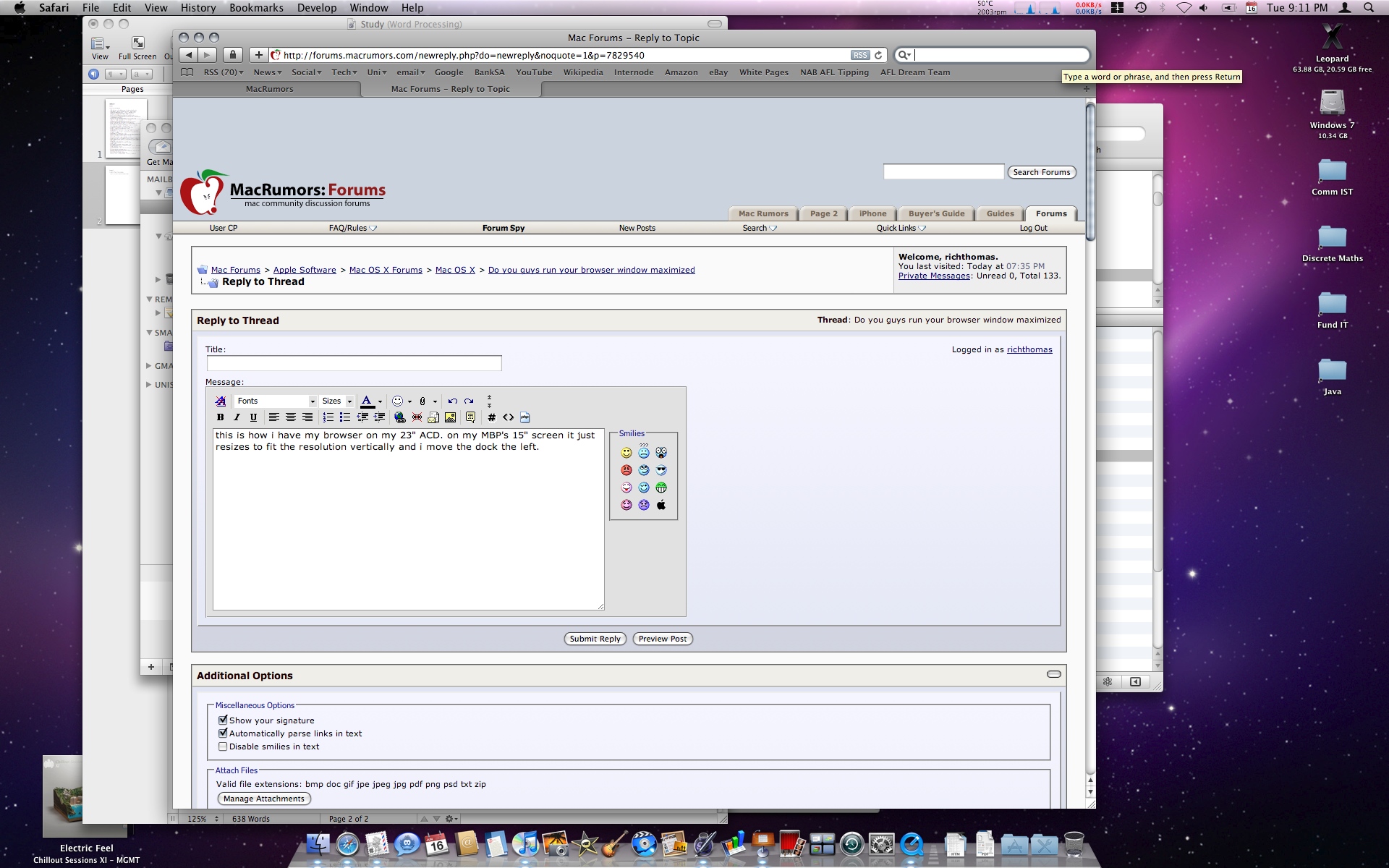
Task: Click the Preview Post button
Action: 663,639
